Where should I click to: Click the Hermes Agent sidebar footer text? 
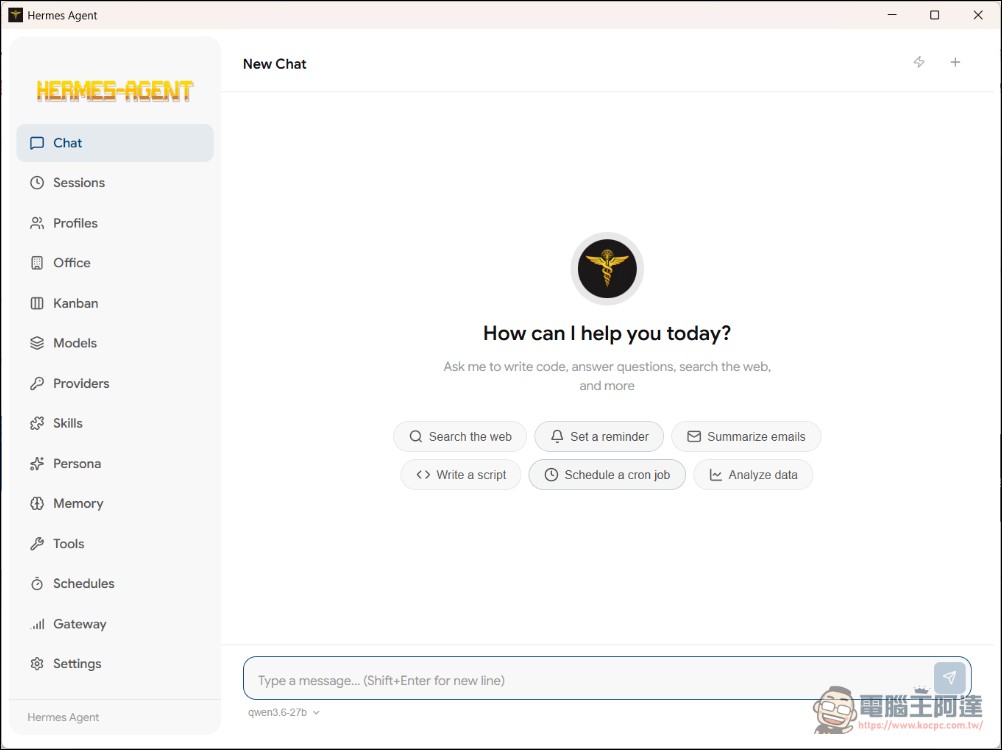click(63, 717)
